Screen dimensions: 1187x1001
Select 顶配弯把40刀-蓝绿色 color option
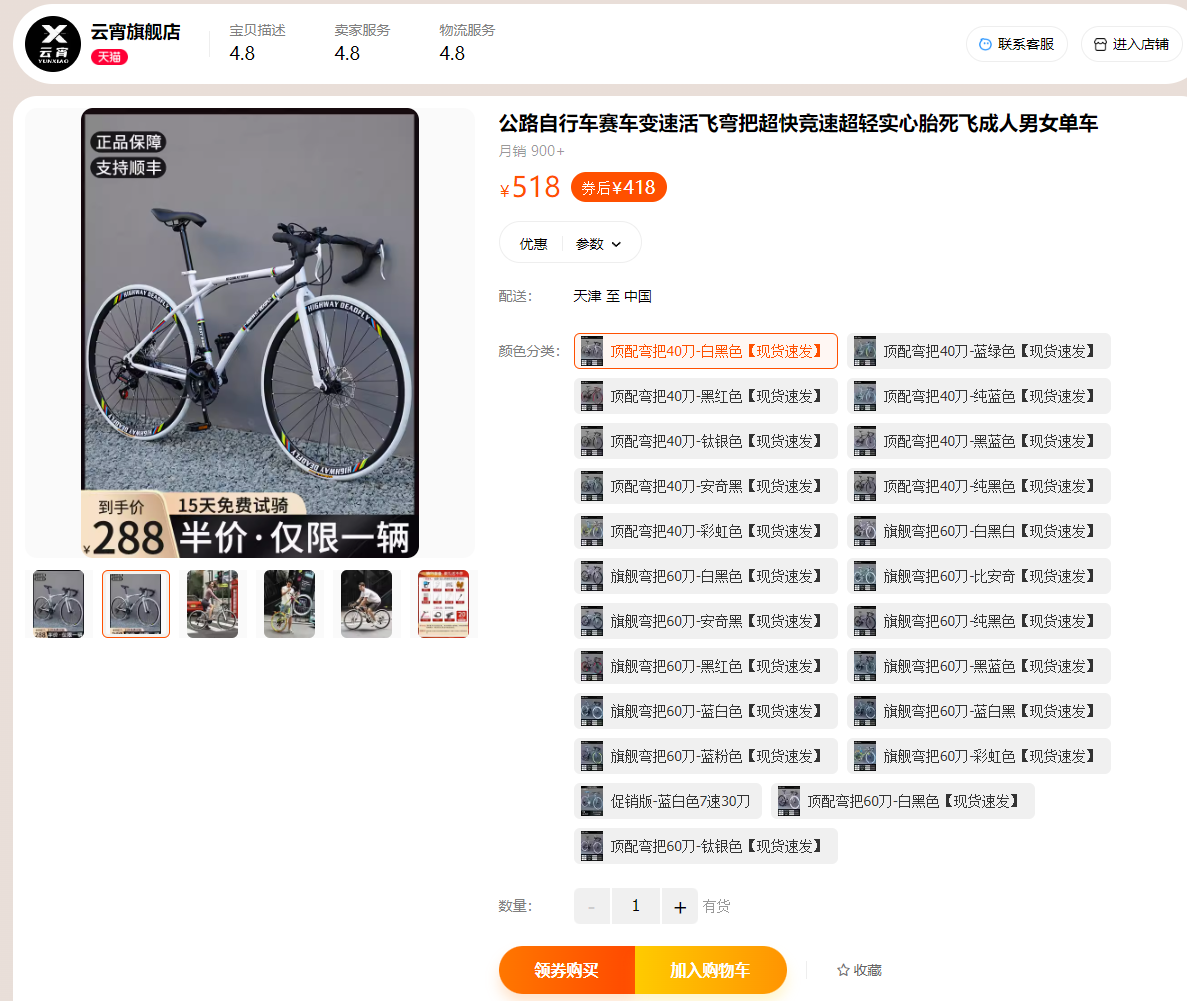[x=978, y=351]
